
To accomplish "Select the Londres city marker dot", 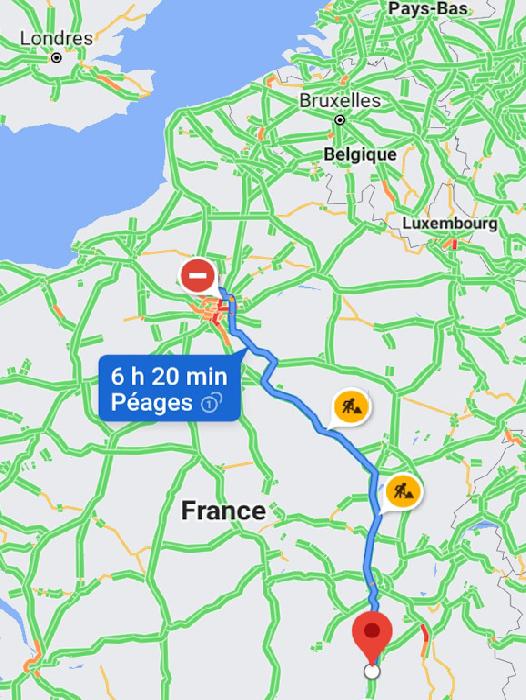I will 56,58.
